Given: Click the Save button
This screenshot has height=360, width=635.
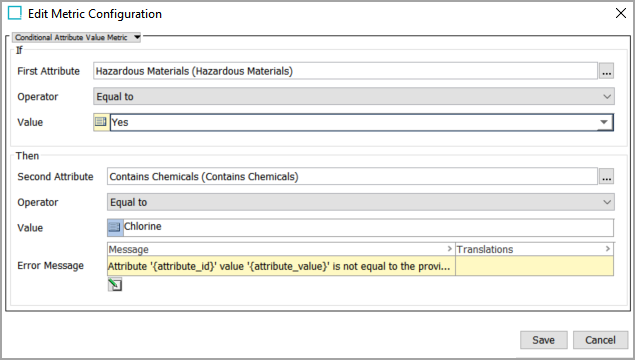Looking at the screenshot, I should coord(543,340).
